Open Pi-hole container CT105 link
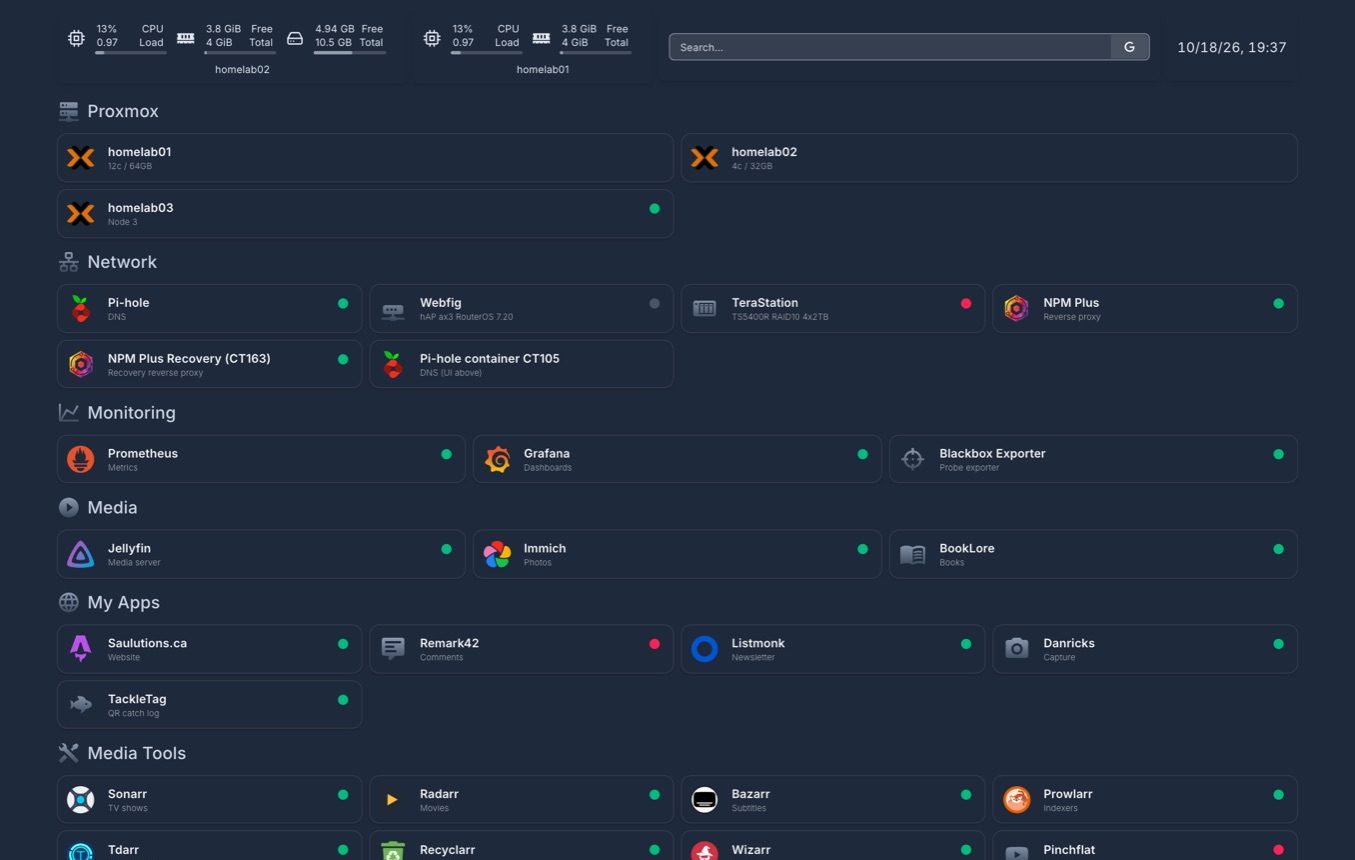This screenshot has height=860, width=1355. coord(521,364)
